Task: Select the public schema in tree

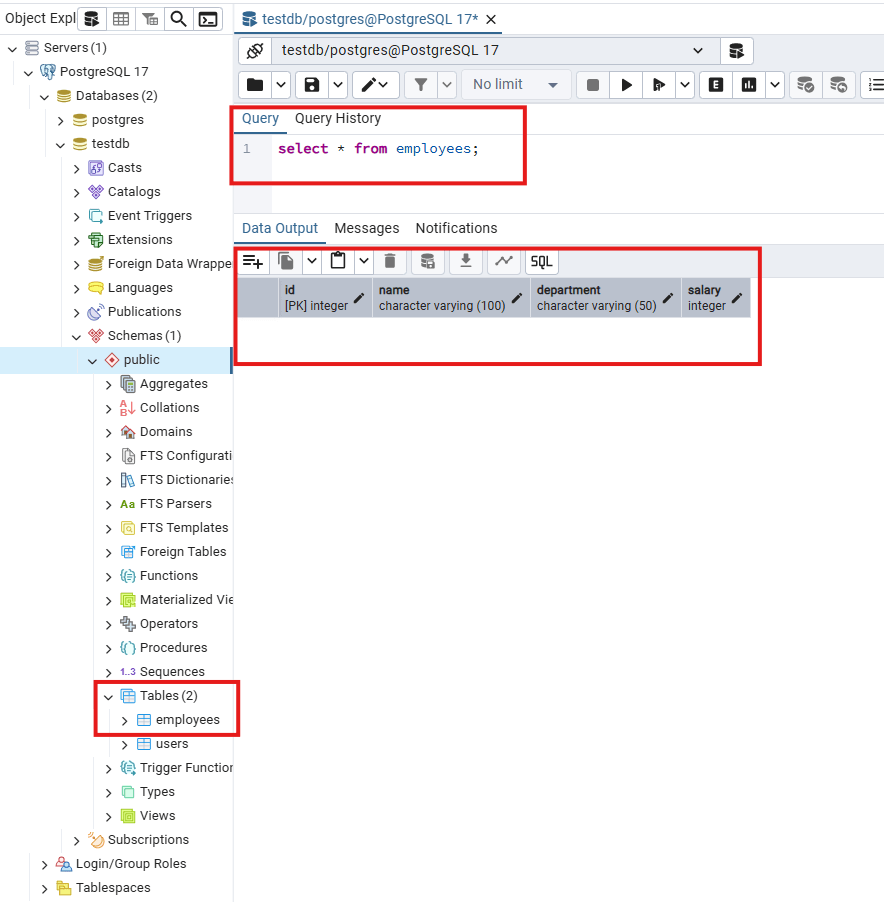Action: (x=141, y=360)
